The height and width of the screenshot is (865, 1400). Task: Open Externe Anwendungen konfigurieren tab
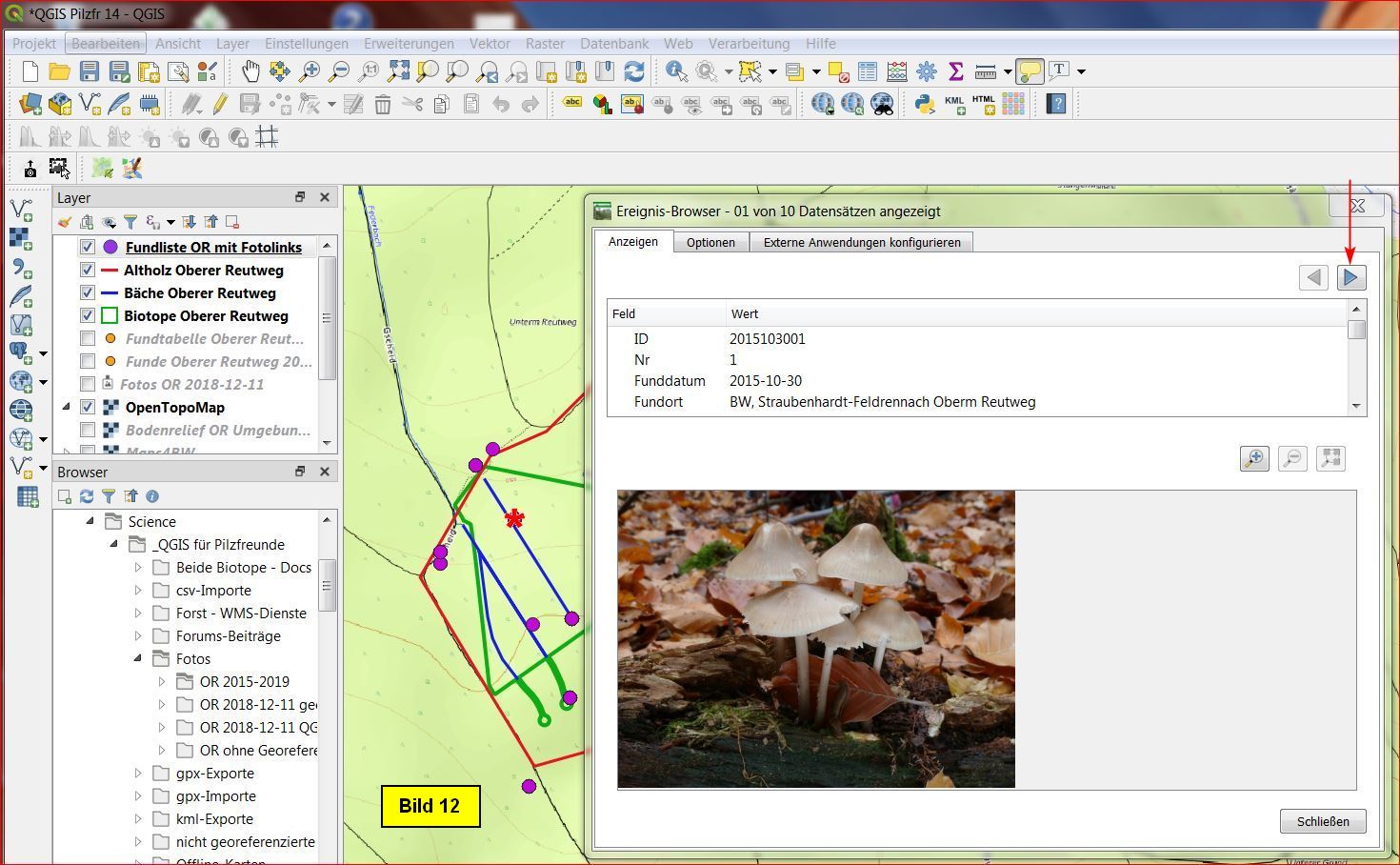coord(861,242)
